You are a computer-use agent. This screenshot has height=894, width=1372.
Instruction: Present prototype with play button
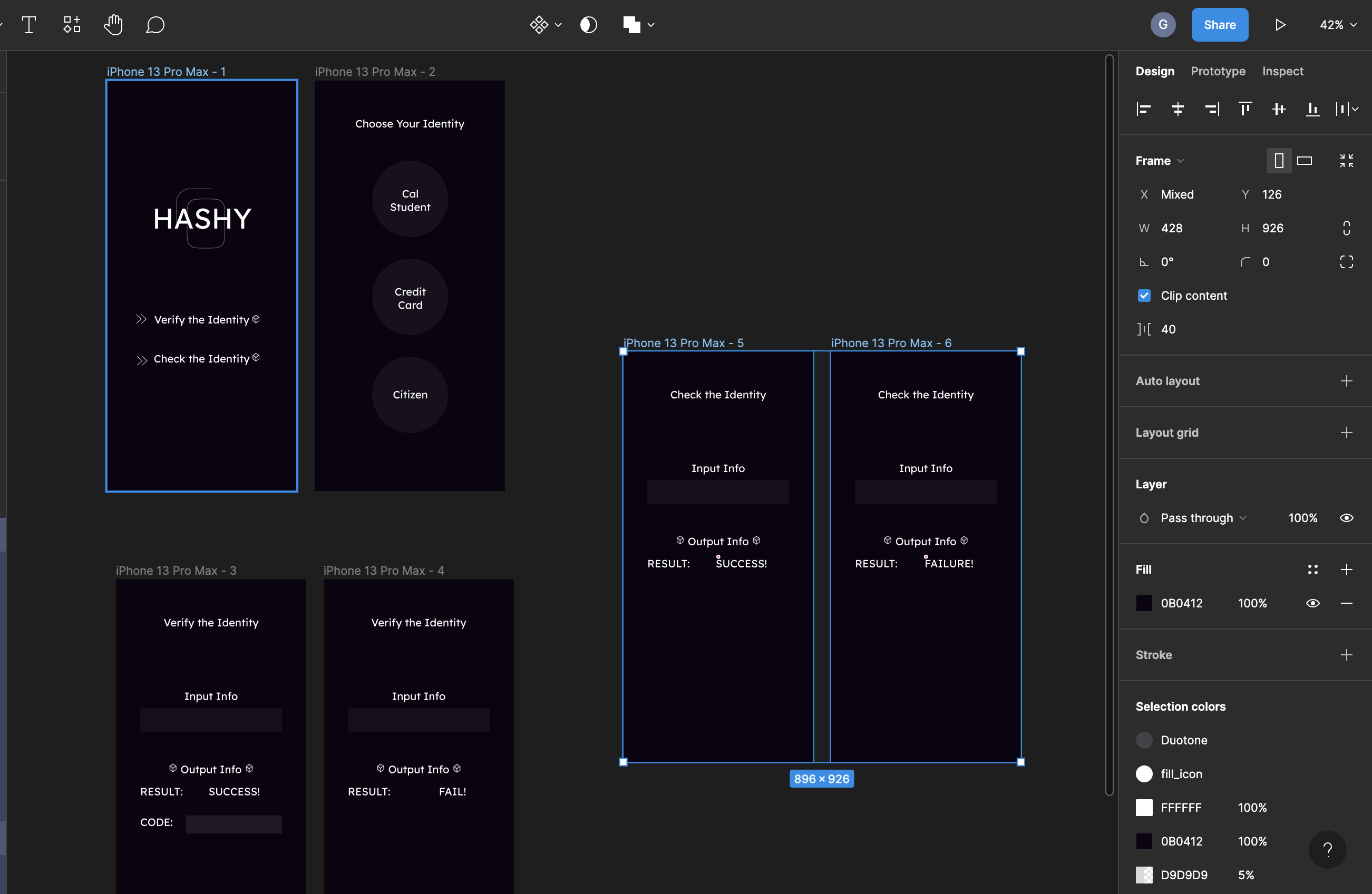(x=1280, y=25)
